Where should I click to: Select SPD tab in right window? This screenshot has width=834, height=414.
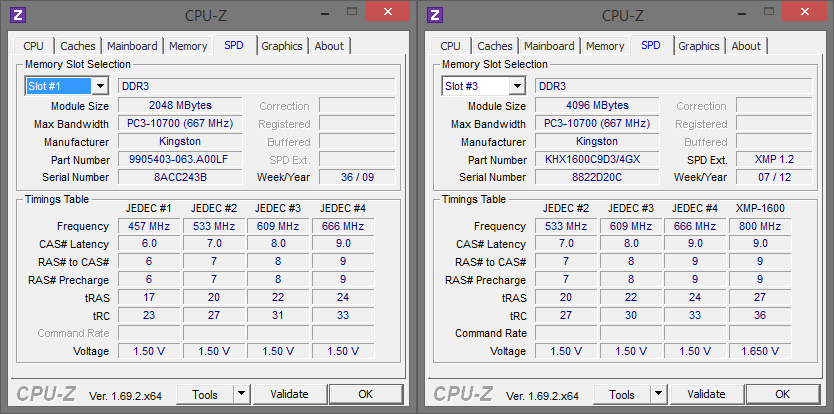click(x=651, y=45)
